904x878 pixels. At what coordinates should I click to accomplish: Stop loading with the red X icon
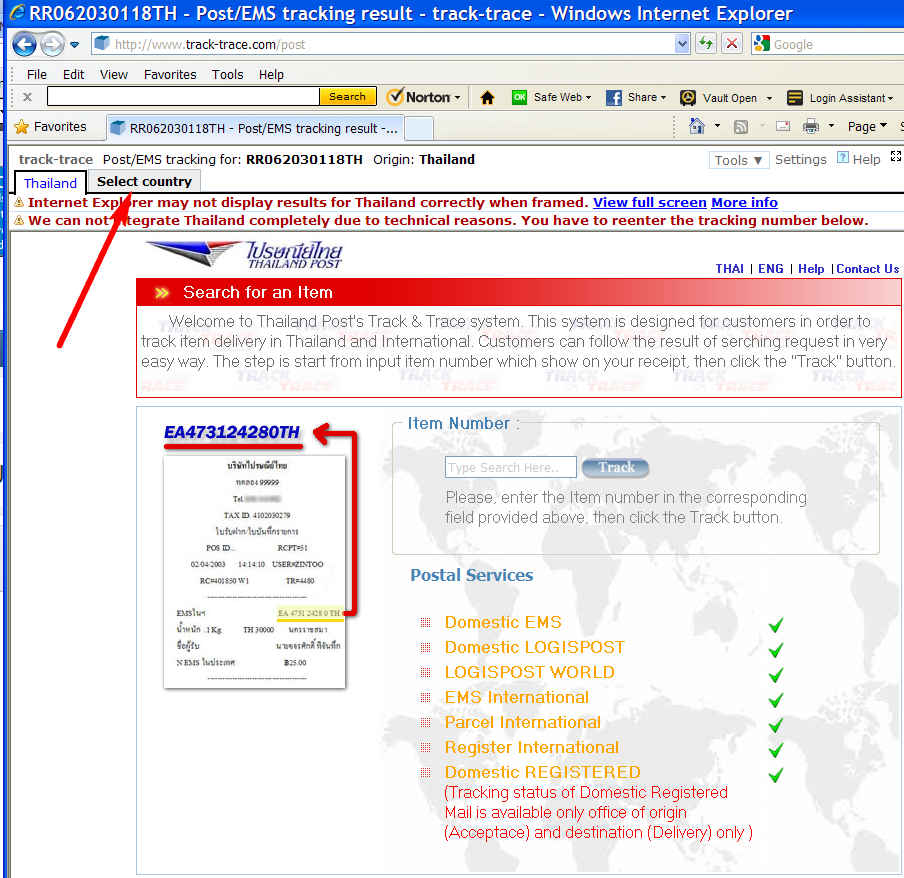tap(732, 44)
